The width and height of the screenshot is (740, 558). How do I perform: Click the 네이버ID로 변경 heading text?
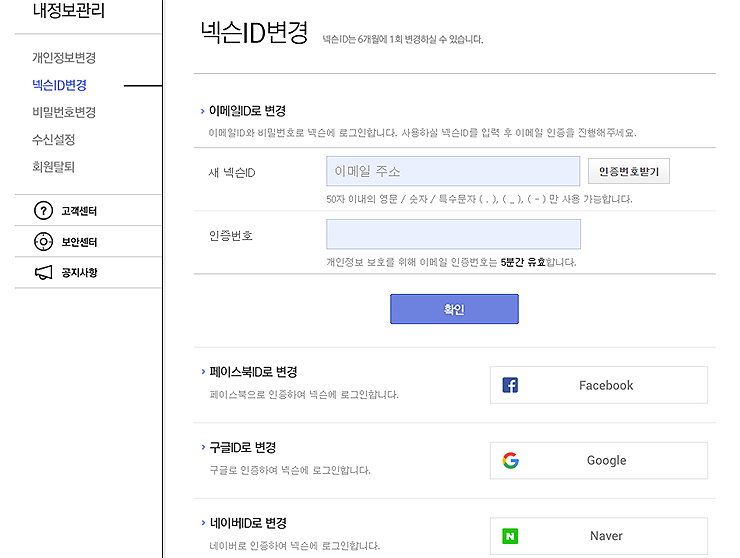point(248,523)
